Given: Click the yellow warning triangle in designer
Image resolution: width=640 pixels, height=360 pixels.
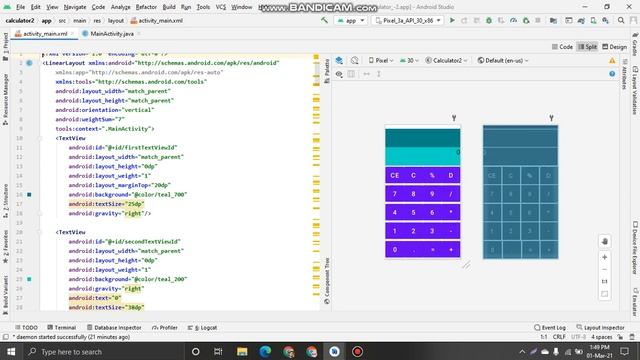Looking at the screenshot, I should [x=612, y=60].
